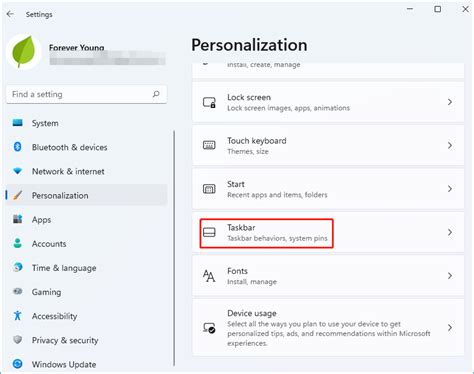The width and height of the screenshot is (474, 374).
Task: Open Time & language section
Action: tap(86, 268)
